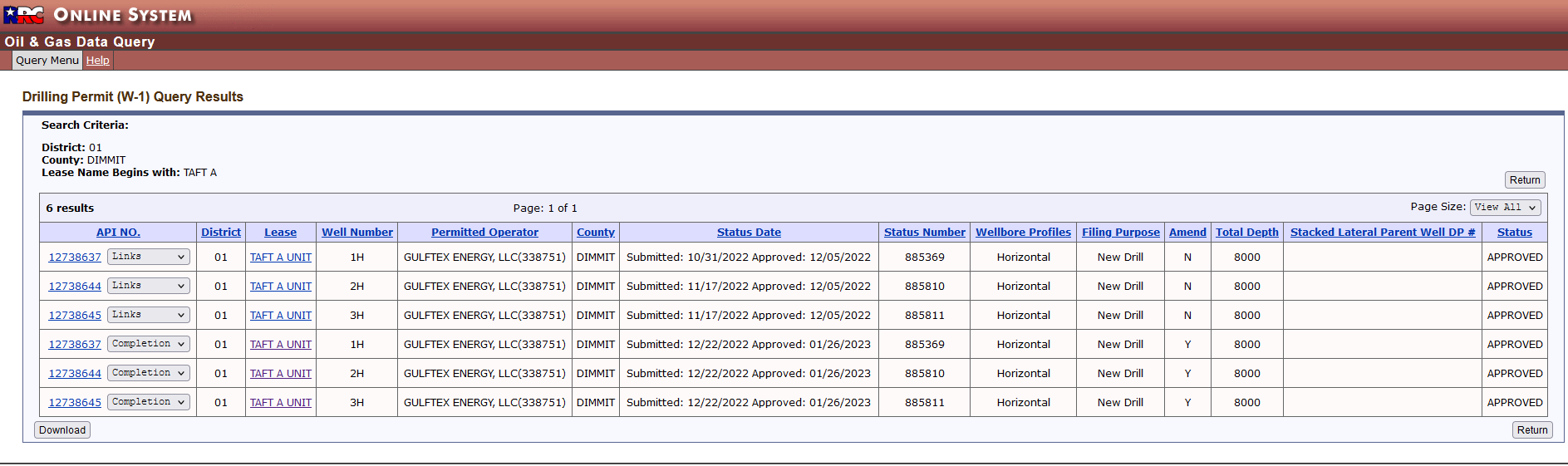Click the top Return button
The height and width of the screenshot is (466, 1568).
(1525, 180)
